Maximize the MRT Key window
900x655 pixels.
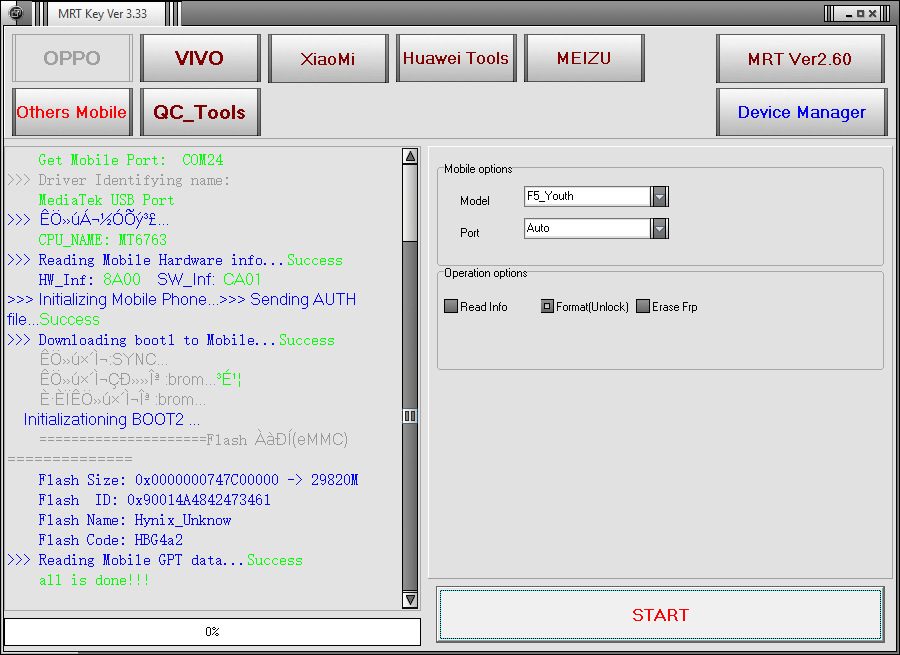(x=860, y=14)
